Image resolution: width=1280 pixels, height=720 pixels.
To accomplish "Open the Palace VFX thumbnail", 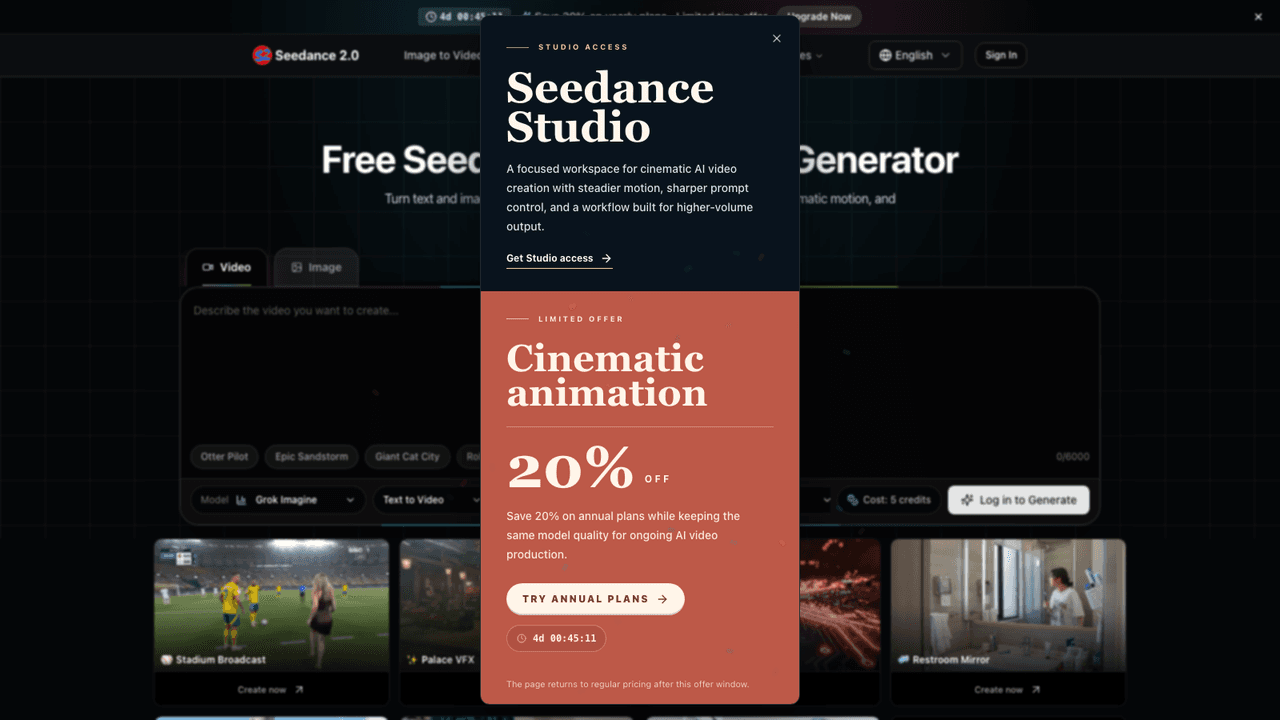I will (440, 605).
